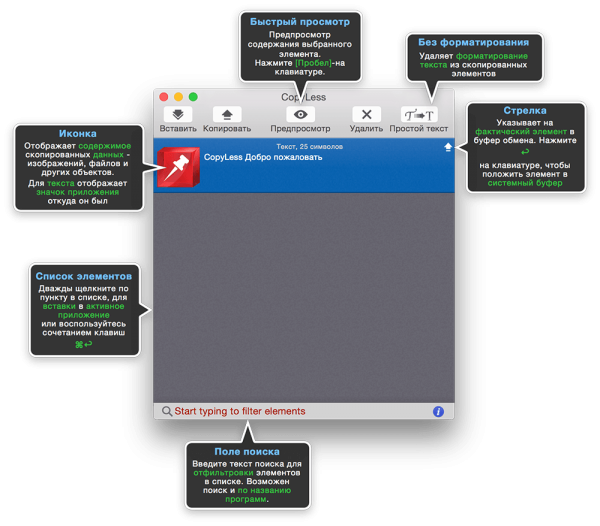Minimize CopyLess with the yellow button
Image resolution: width=600 pixels, height=526 pixels.
point(178,97)
